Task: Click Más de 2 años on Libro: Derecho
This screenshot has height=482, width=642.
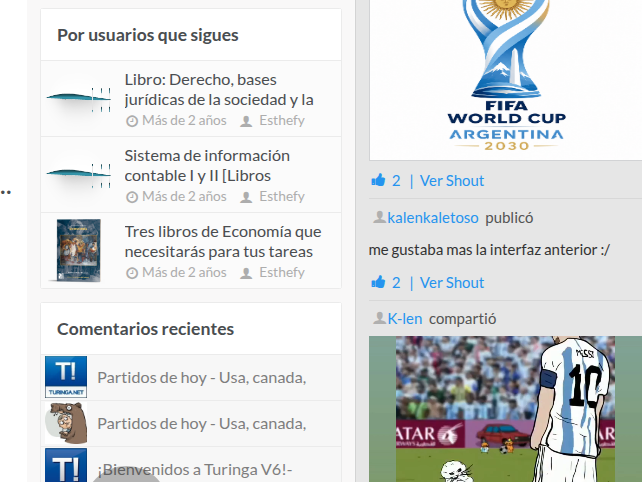Action: point(184,120)
